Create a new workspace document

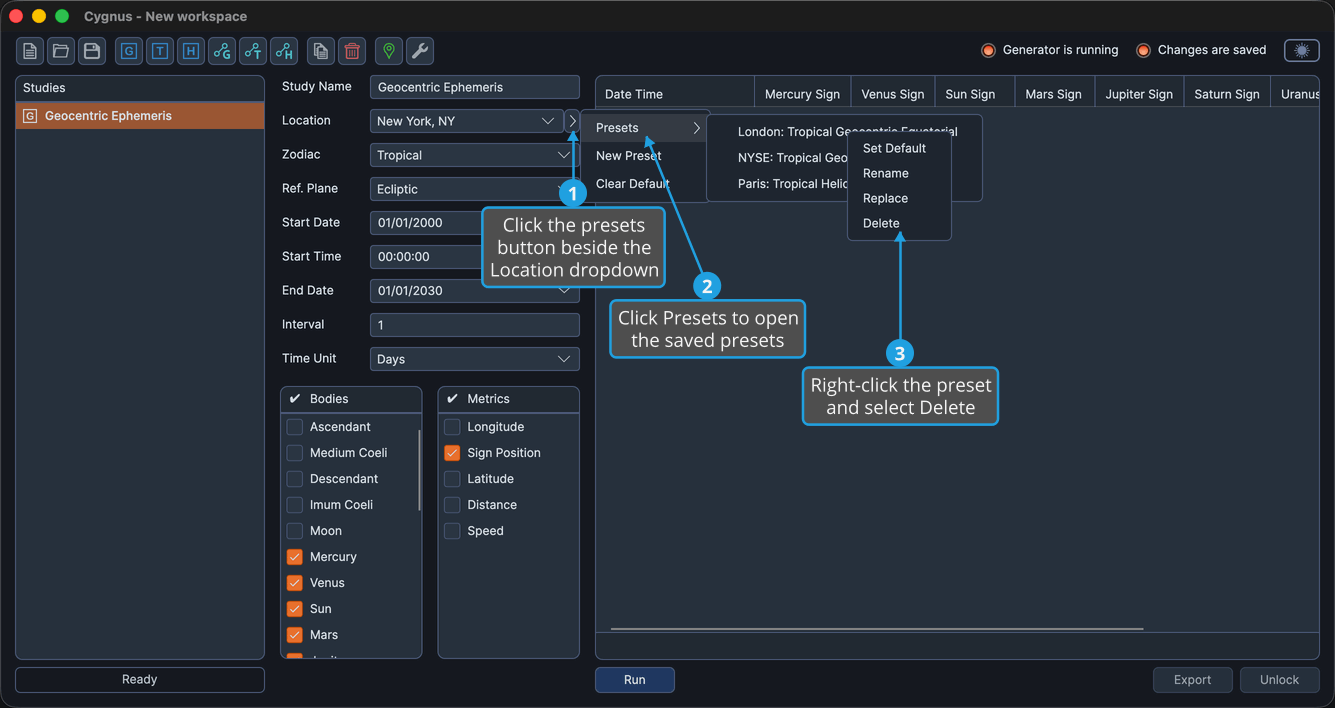tap(30, 51)
